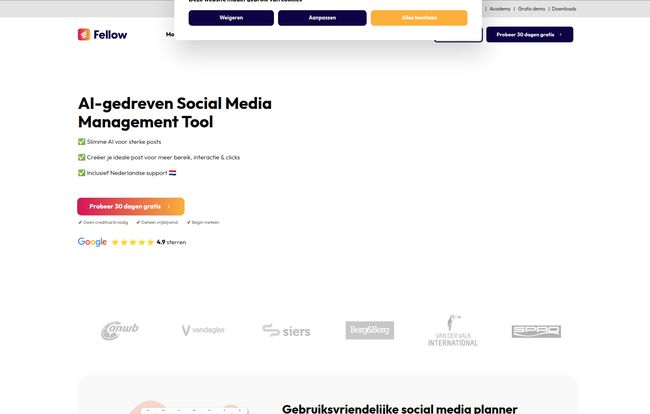Click the Vandaglas customer logo
Screen dimensions: 650x414
coord(203,330)
